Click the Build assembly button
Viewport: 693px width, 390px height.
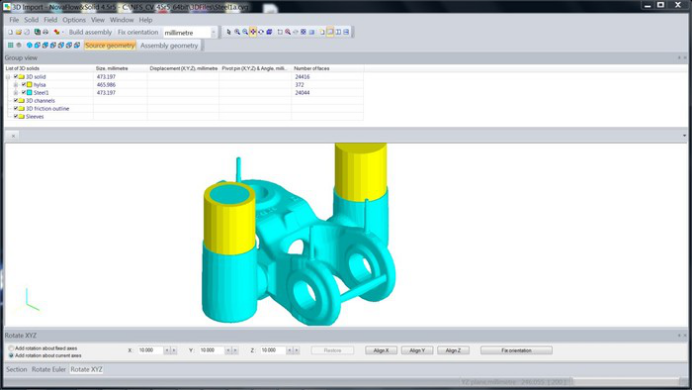pos(90,32)
